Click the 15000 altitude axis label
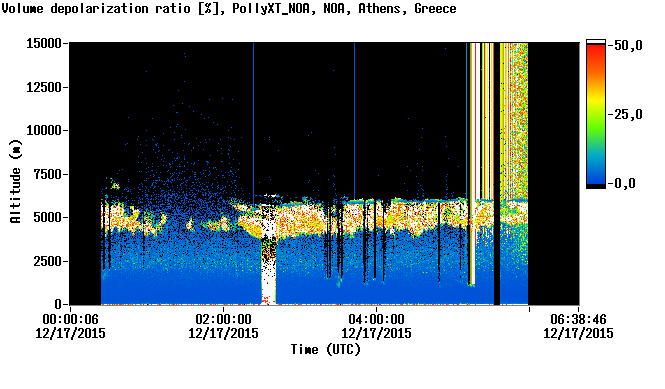665x389 pixels. tap(44, 43)
